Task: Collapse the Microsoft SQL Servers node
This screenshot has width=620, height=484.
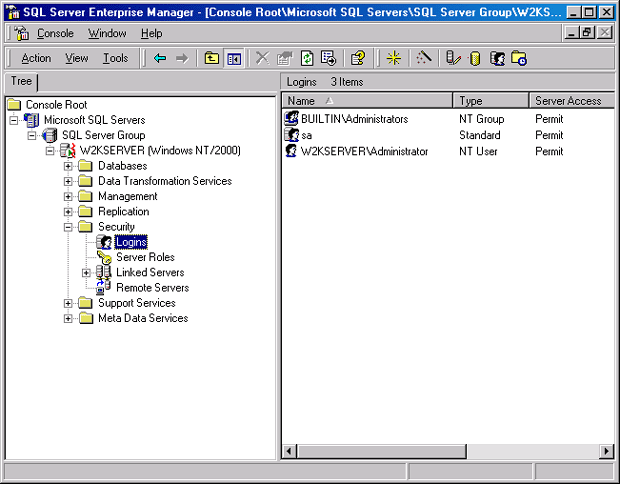Action: pos(14,120)
